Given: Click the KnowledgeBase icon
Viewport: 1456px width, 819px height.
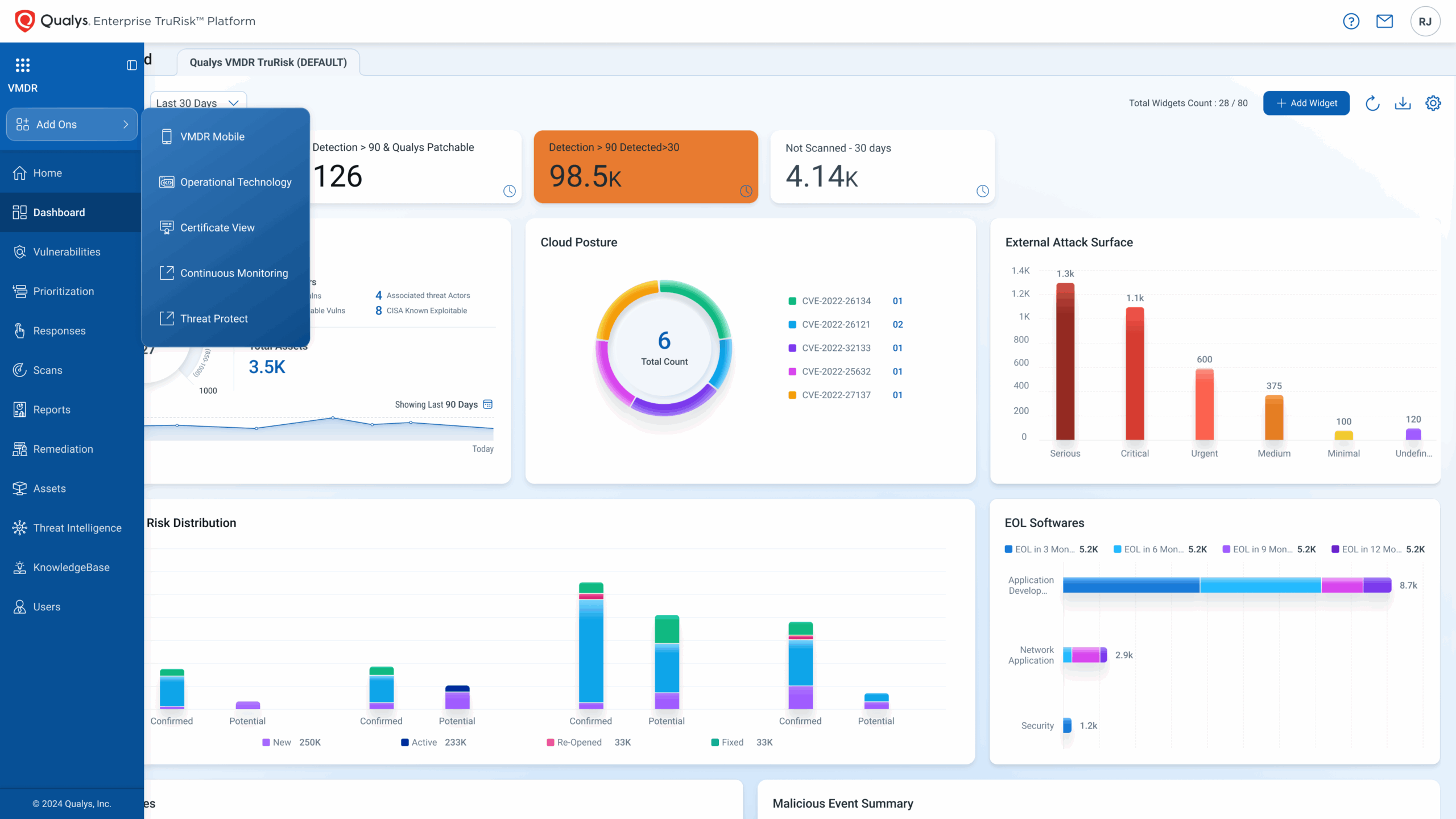Looking at the screenshot, I should point(20,567).
